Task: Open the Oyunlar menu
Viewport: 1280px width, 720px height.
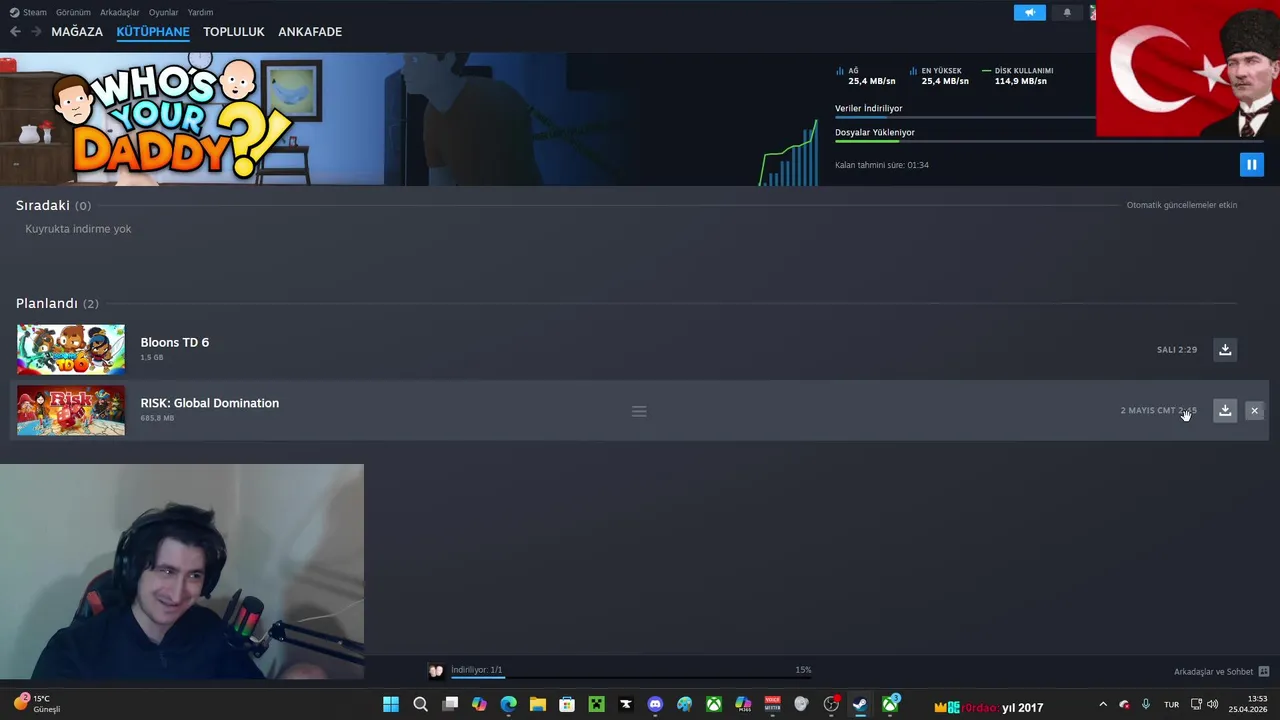Action: click(x=164, y=13)
